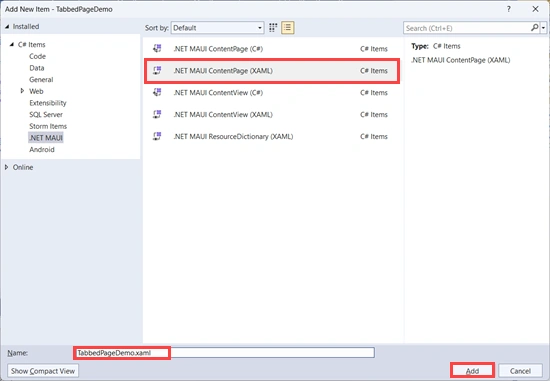Choose .NET MAUI ResourceDictionary (XAML) item
The height and width of the screenshot is (381, 550).
[272, 136]
